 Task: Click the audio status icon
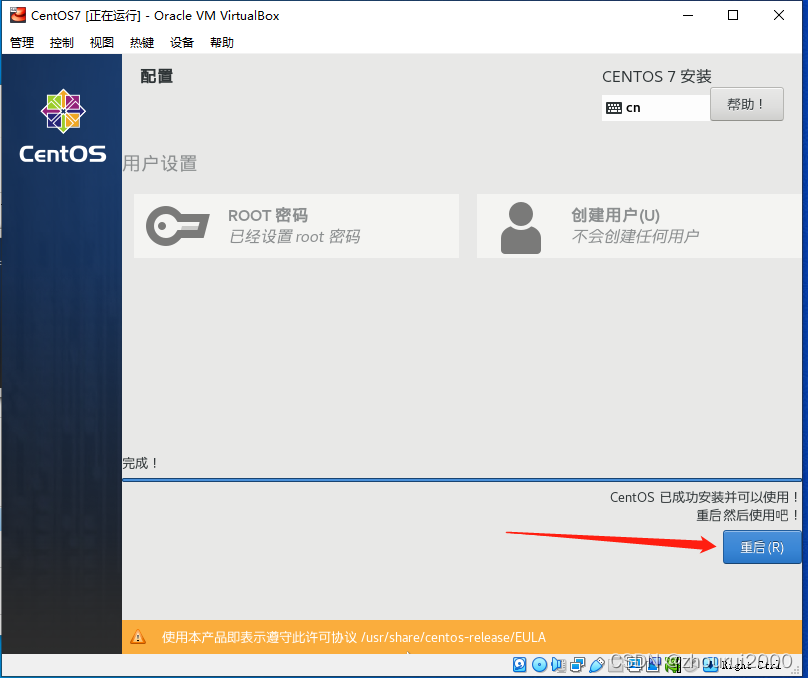[x=559, y=665]
